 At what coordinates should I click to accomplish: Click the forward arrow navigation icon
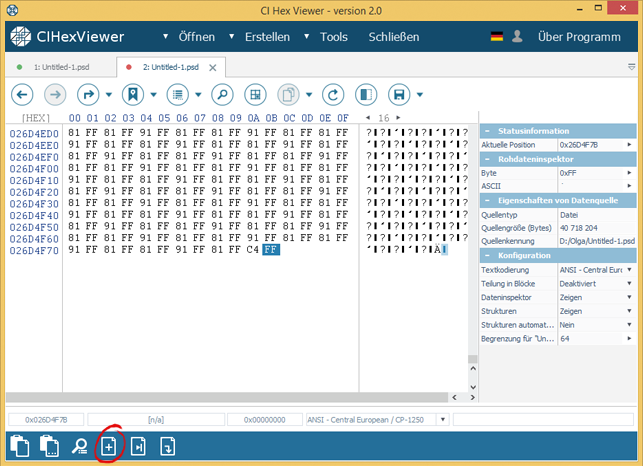55,95
